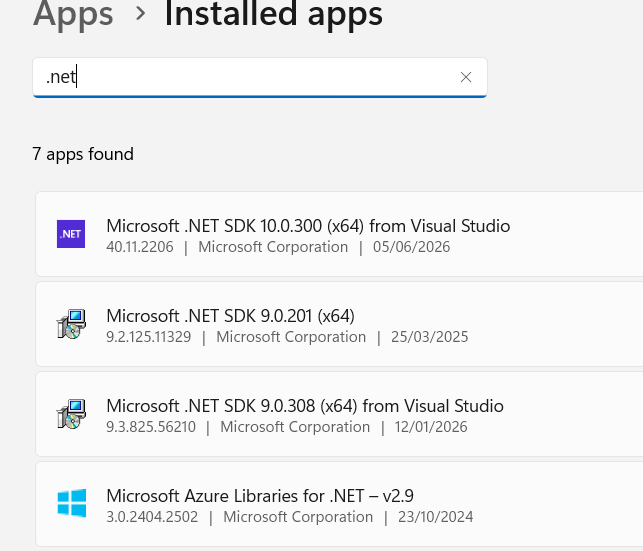643x551 pixels.
Task: Click install date 05/06/2026
Action: 411,247
